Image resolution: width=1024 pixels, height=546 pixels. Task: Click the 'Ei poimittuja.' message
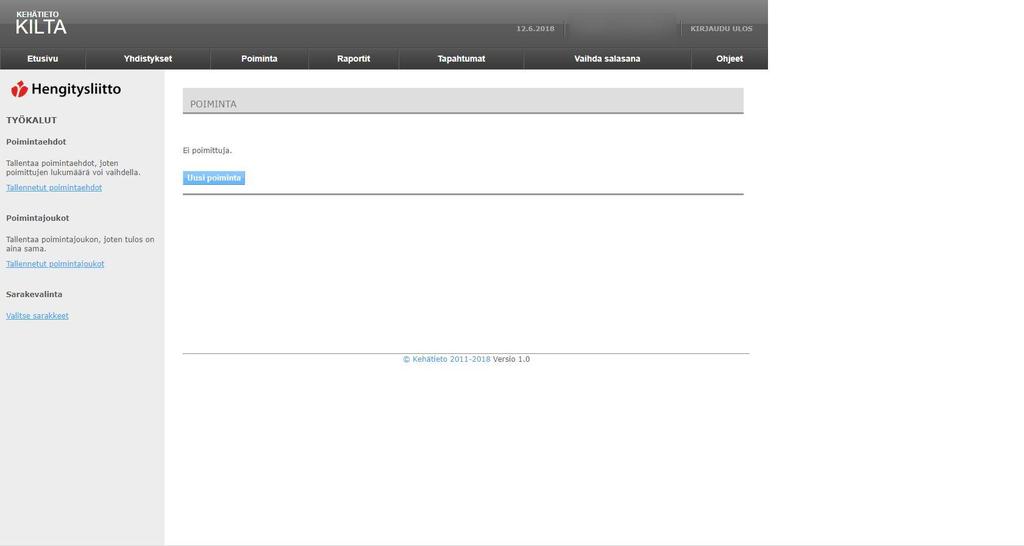pyautogui.click(x=207, y=151)
